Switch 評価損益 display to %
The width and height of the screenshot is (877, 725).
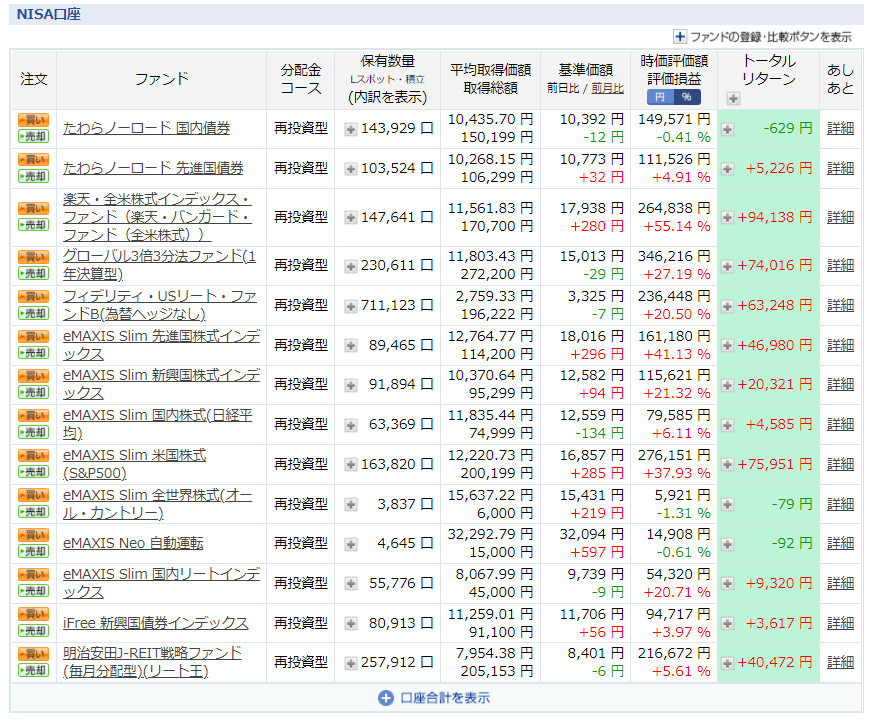(x=687, y=97)
